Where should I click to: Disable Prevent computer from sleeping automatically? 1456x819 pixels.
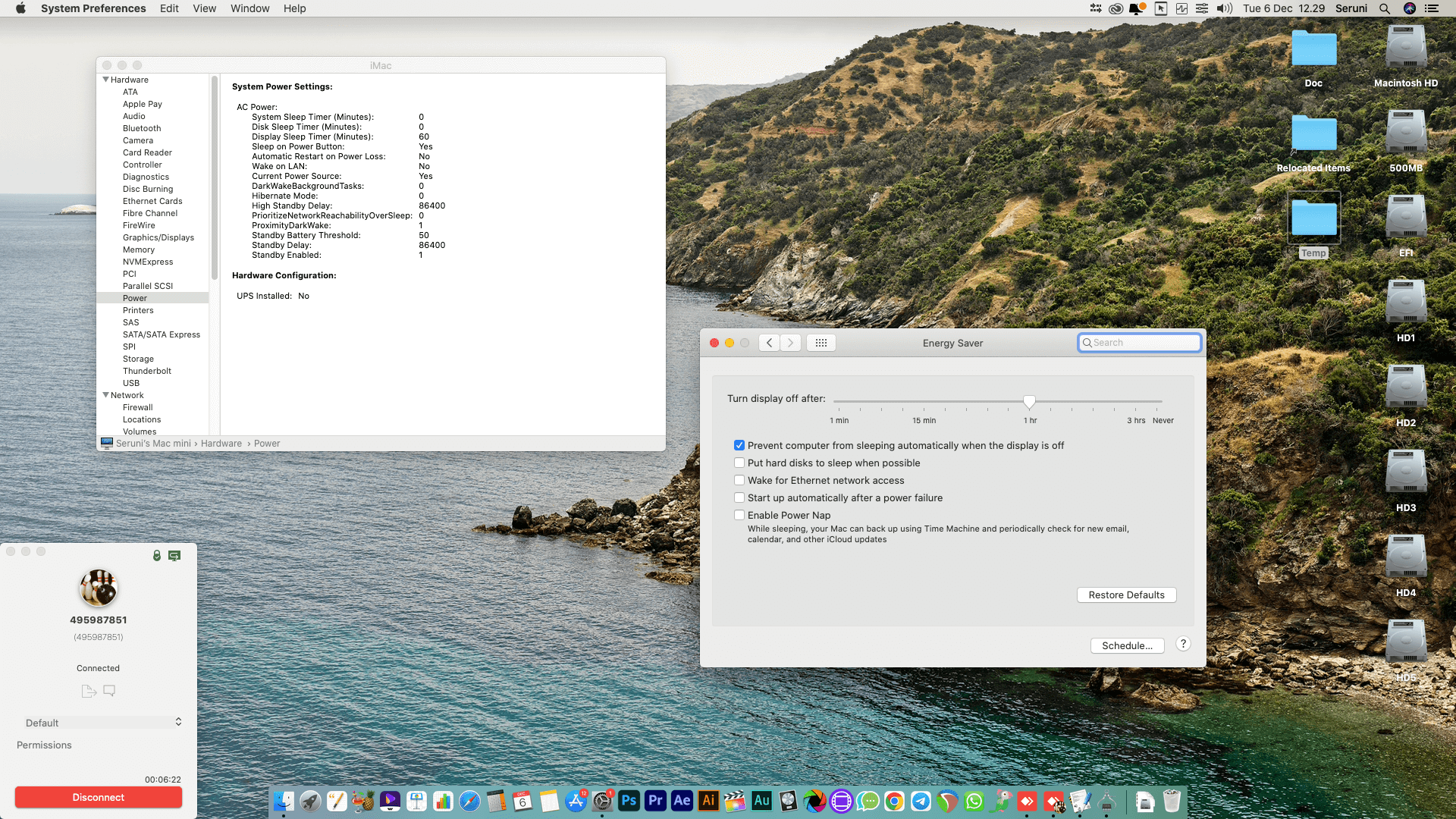(x=739, y=445)
